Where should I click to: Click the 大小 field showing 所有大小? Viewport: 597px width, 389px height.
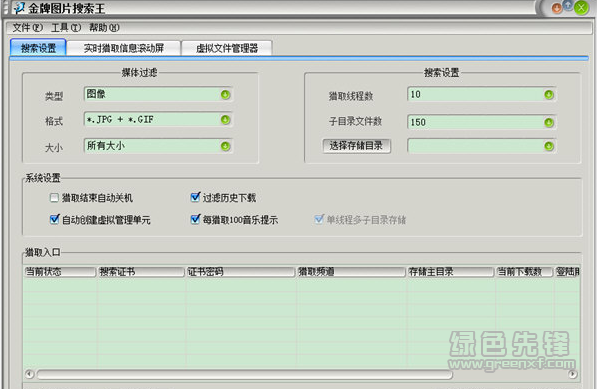158,146
